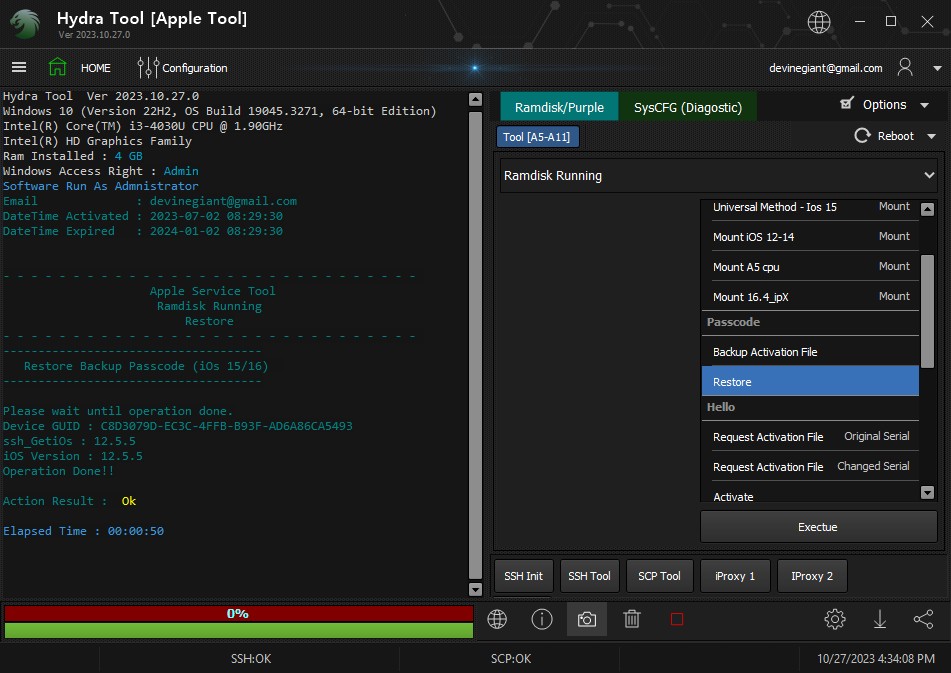Click HOME label in menu bar
Viewport: 951px width, 673px height.
[x=96, y=68]
